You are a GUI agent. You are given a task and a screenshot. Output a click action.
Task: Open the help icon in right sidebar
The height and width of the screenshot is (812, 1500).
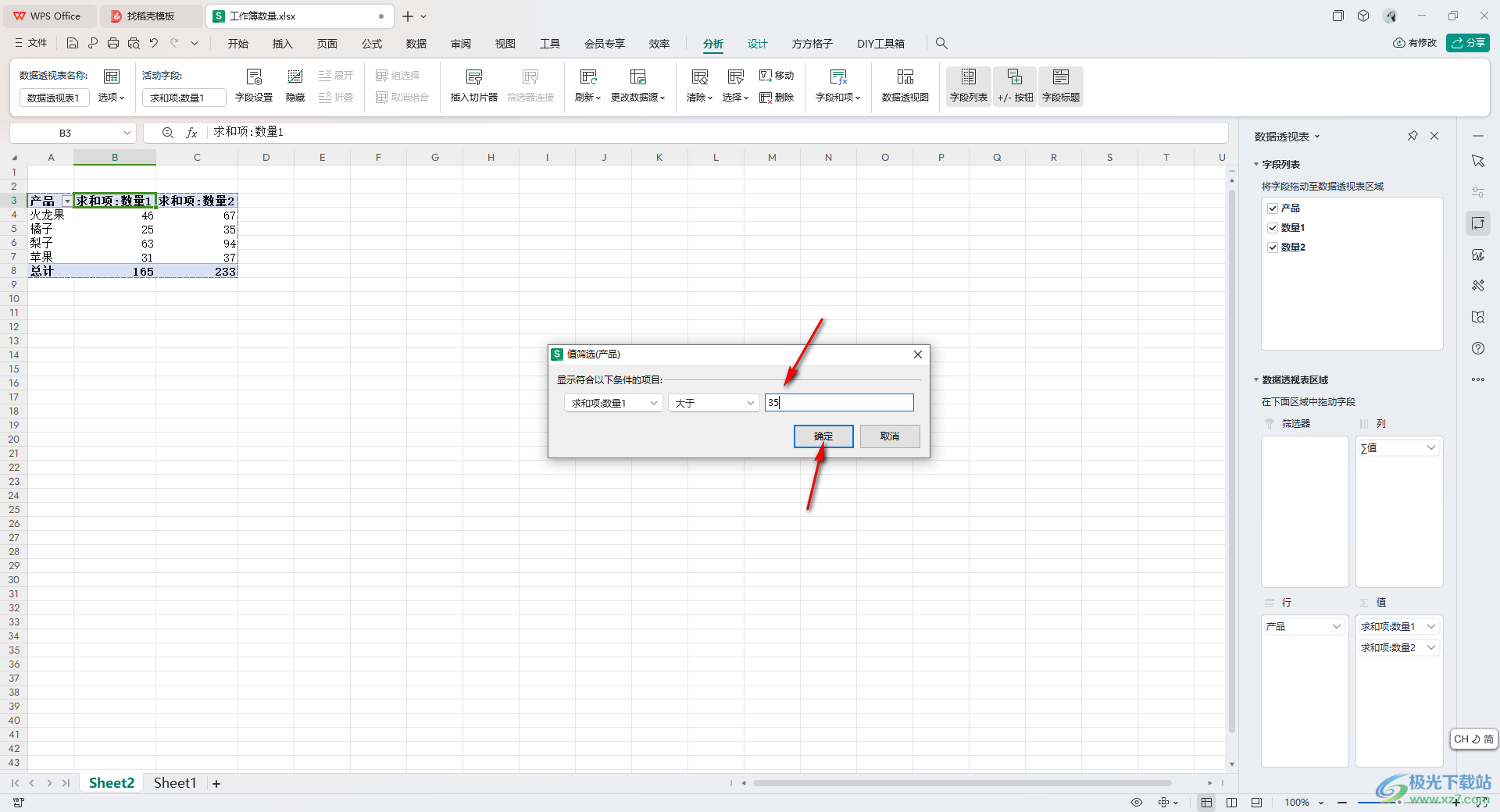(x=1478, y=348)
